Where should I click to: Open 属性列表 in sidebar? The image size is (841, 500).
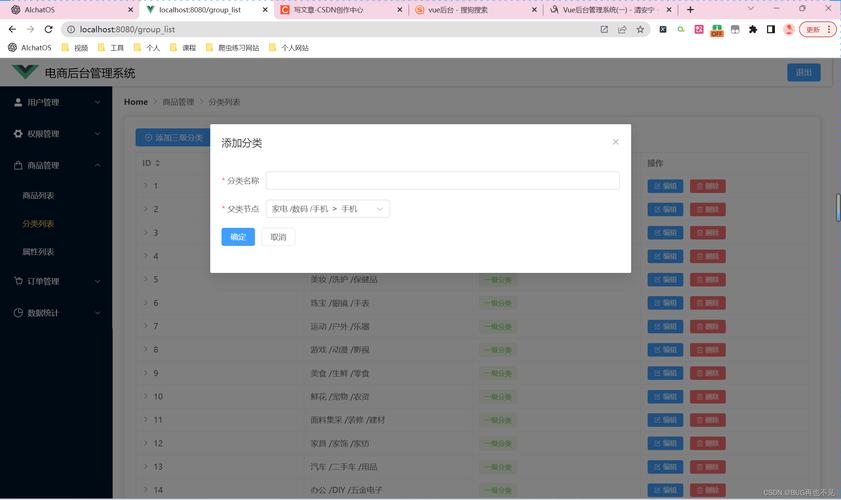(38, 252)
